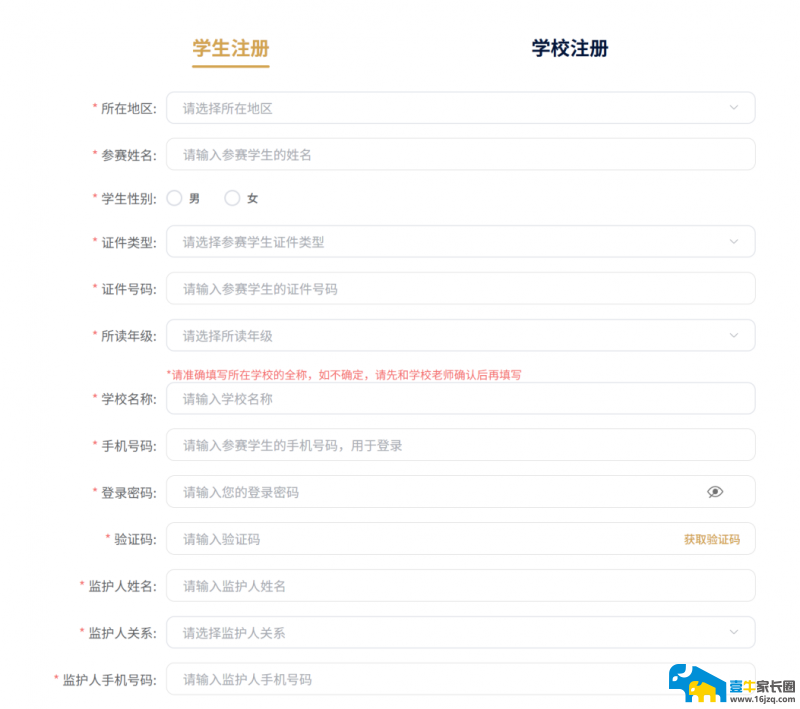
Task: Click the 监护人姓名 input field
Action: 461,586
